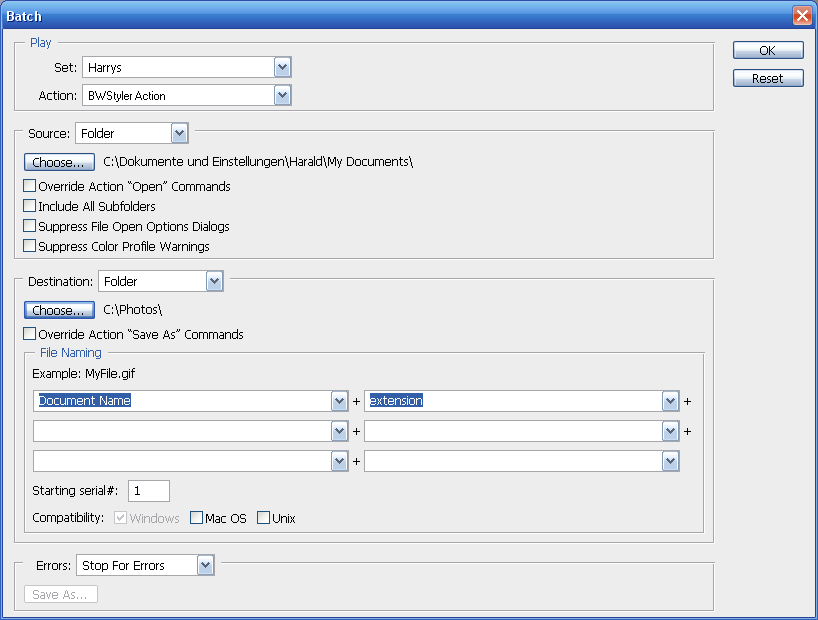Click the OK button

pos(767,50)
